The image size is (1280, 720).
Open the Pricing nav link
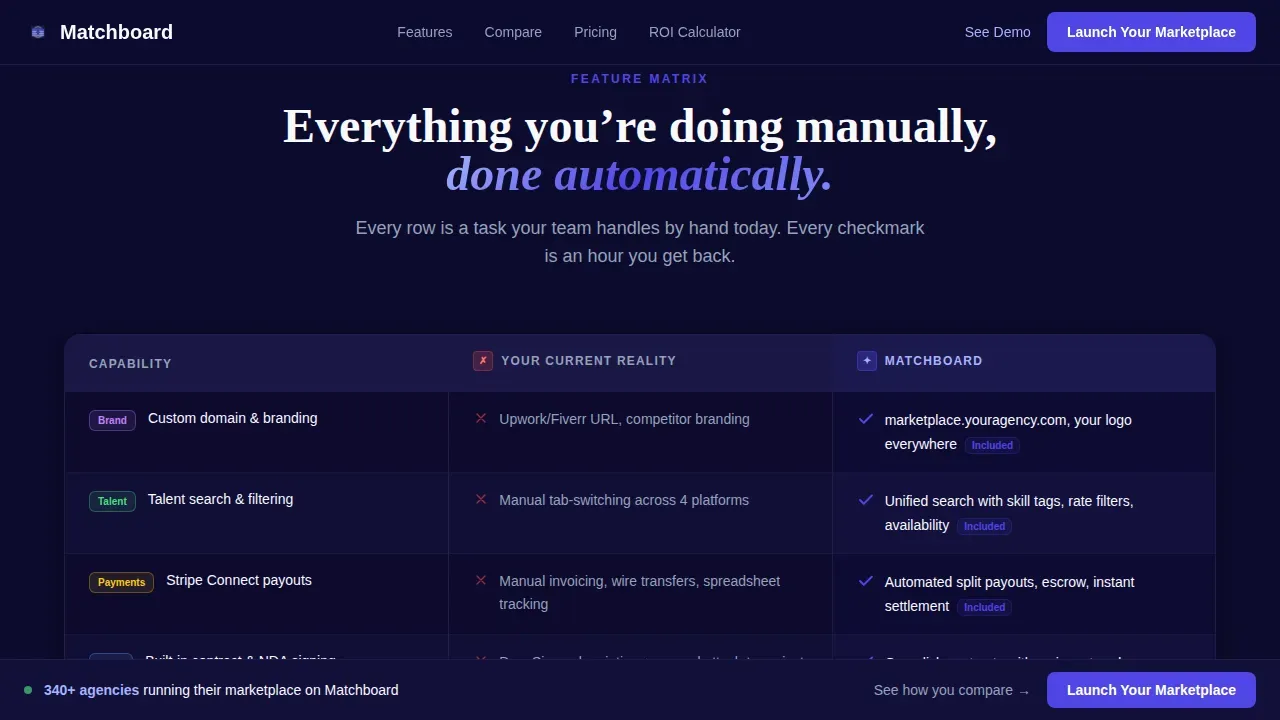[x=595, y=32]
